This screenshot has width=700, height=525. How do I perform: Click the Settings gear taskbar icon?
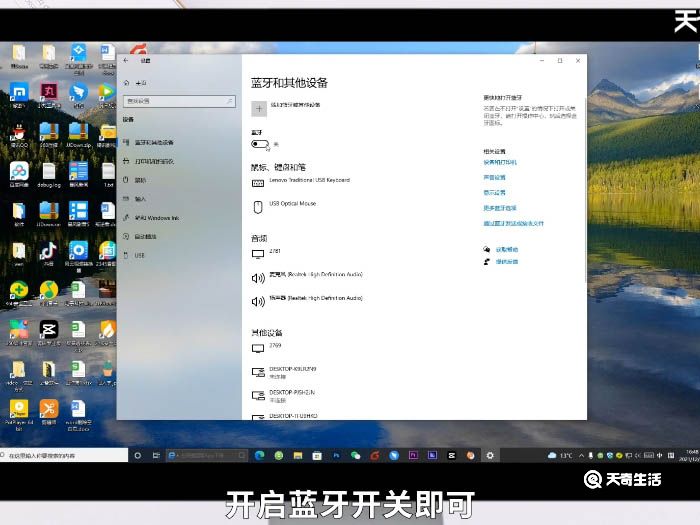[x=490, y=455]
